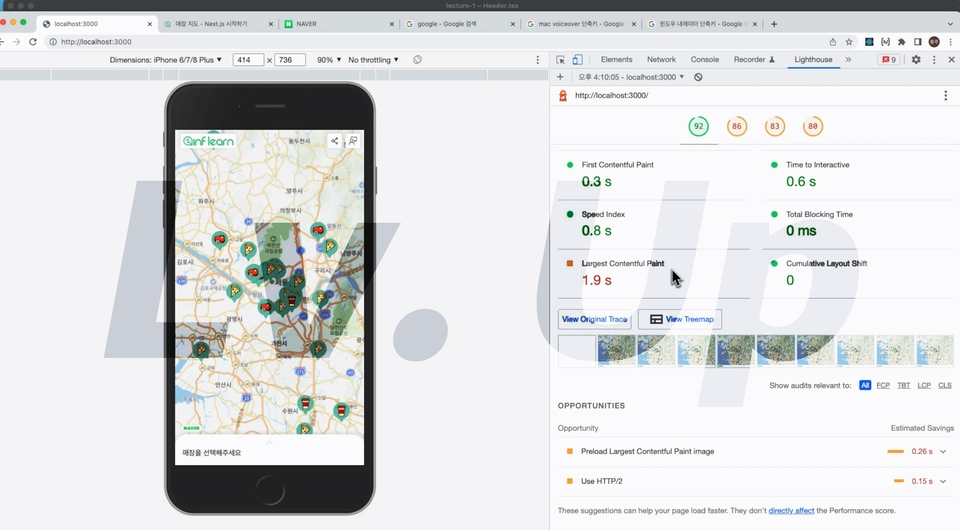Image resolution: width=960 pixels, height=530 pixels.
Task: Bookmark this page star icon
Action: (849, 42)
